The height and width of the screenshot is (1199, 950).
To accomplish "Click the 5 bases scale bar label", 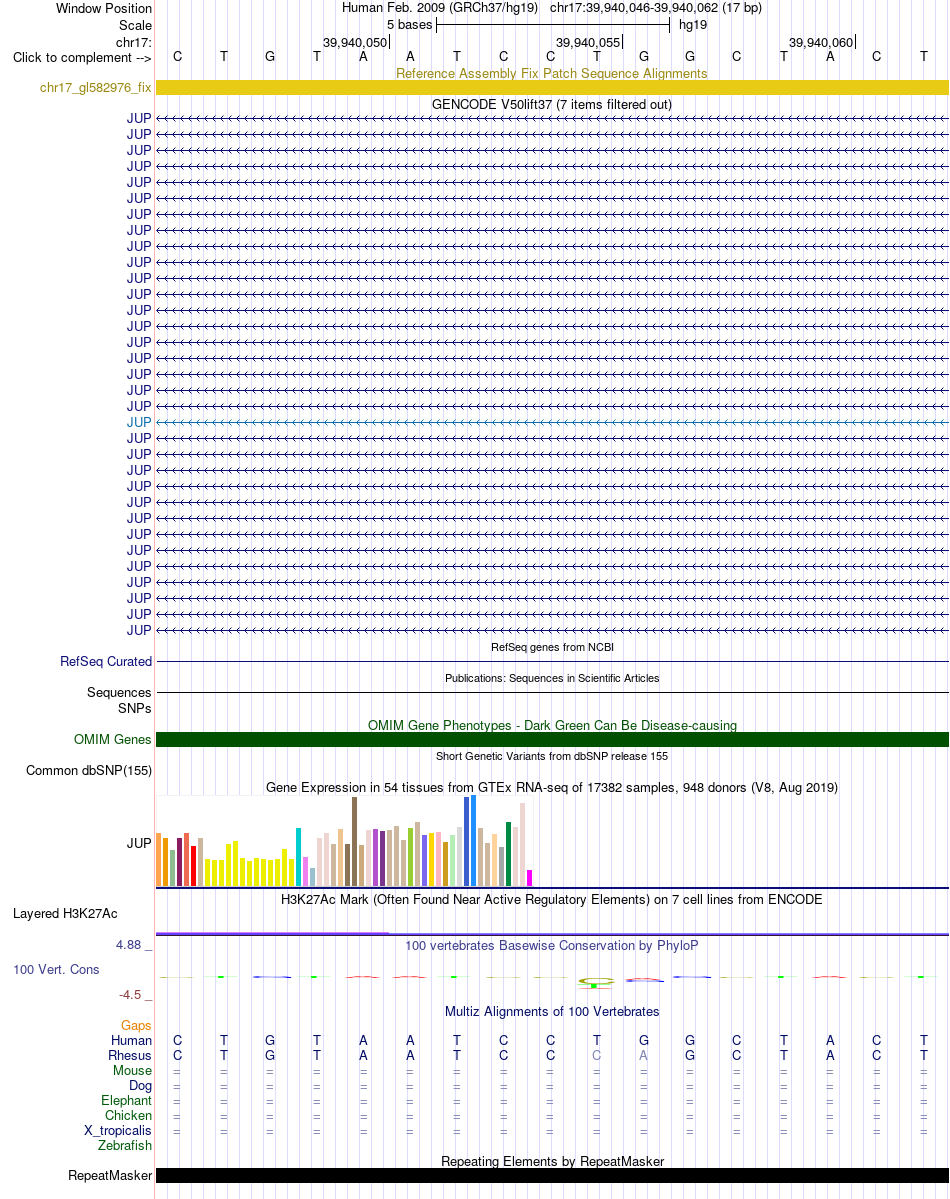I will [x=409, y=24].
